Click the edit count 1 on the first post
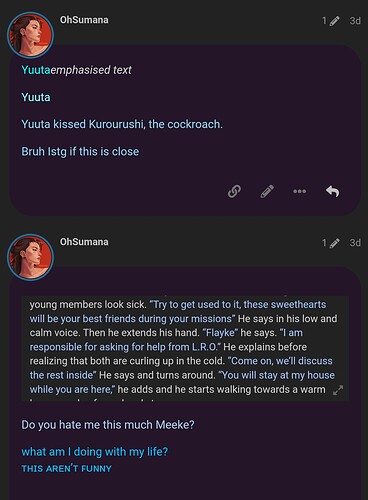Viewport: 368px width, 500px height. 324,21
